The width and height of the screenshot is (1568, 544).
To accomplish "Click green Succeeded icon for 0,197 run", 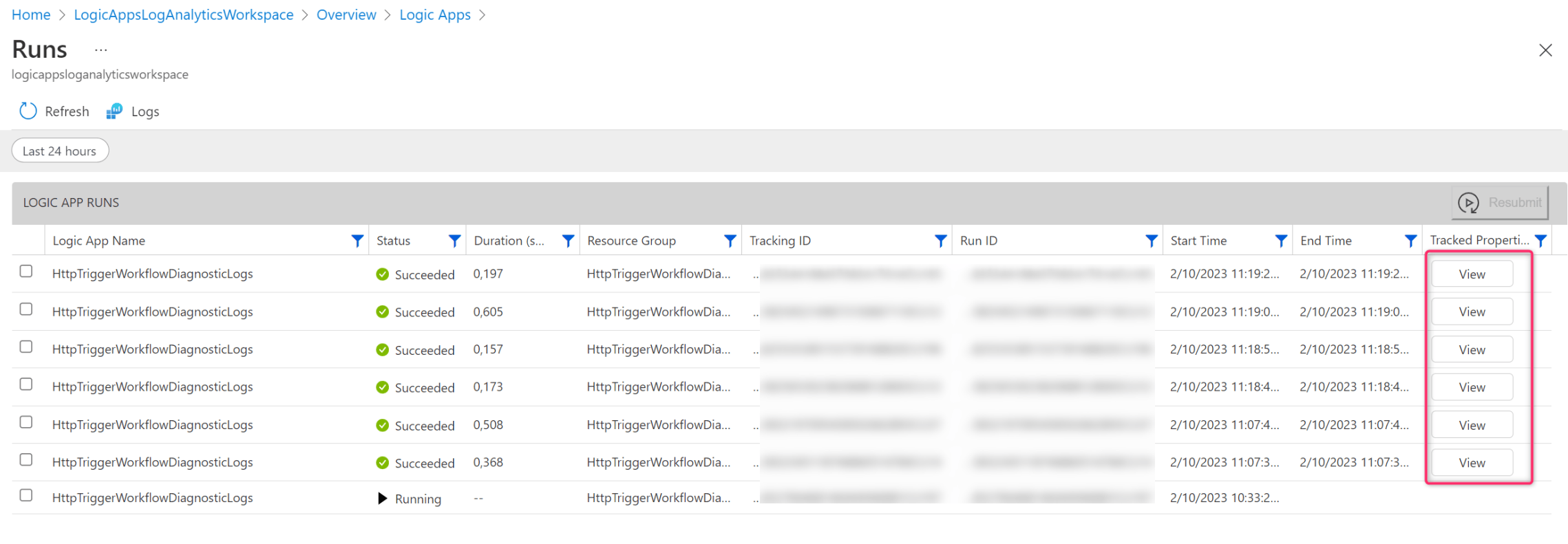I will [x=383, y=274].
